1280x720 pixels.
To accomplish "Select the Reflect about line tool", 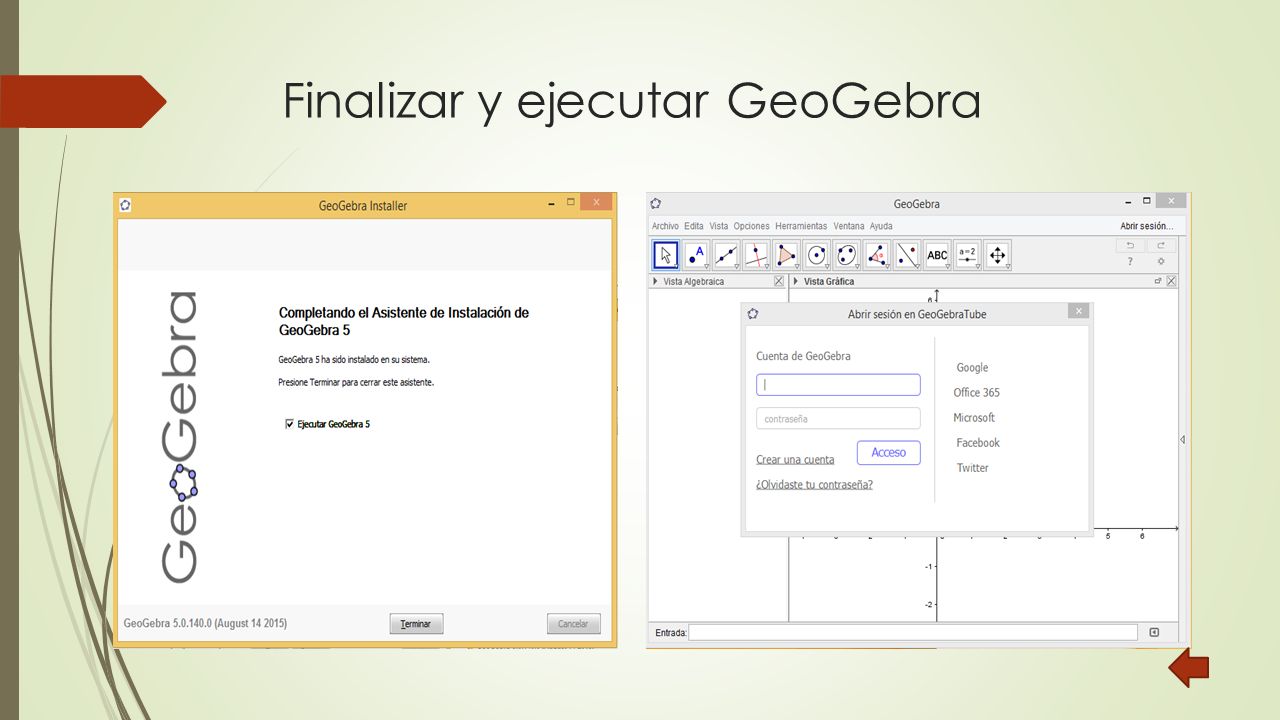I will pyautogui.click(x=907, y=255).
